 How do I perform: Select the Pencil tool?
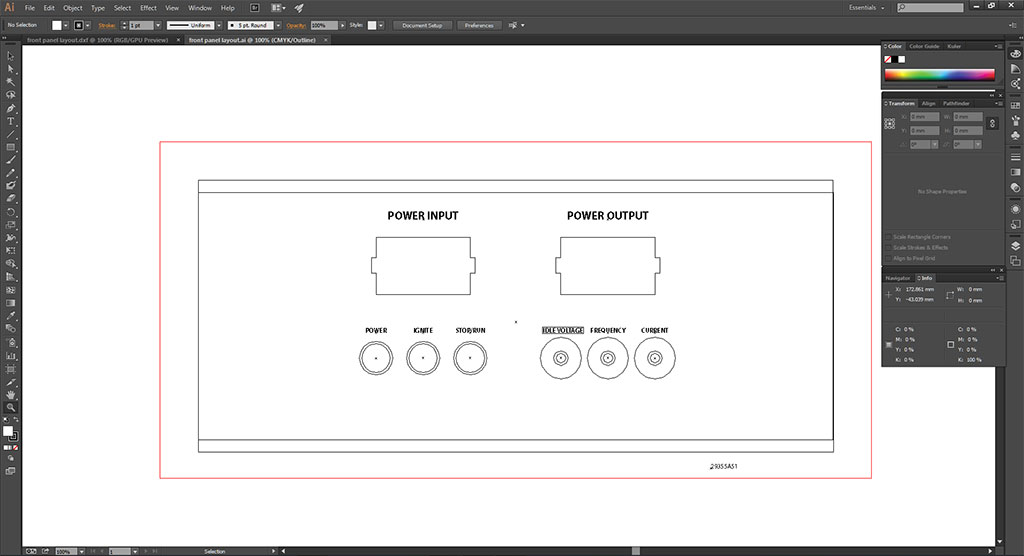click(x=10, y=173)
